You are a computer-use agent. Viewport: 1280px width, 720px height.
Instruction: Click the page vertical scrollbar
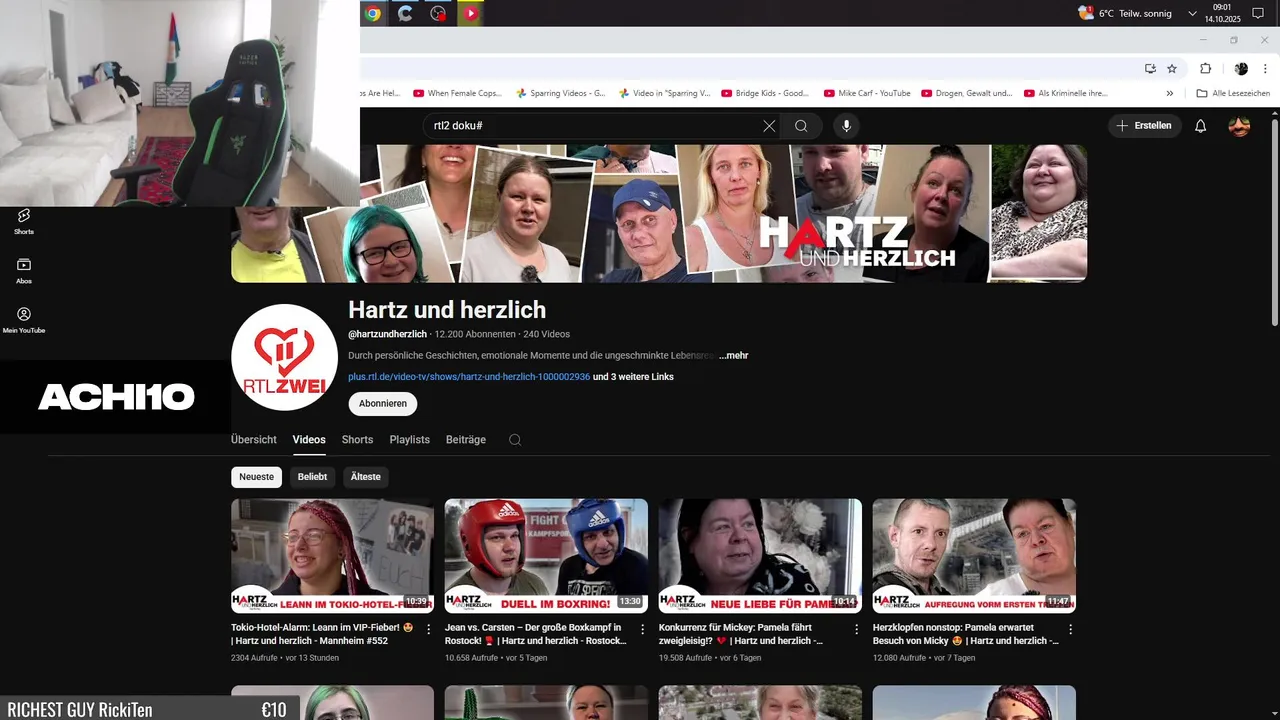(1274, 222)
